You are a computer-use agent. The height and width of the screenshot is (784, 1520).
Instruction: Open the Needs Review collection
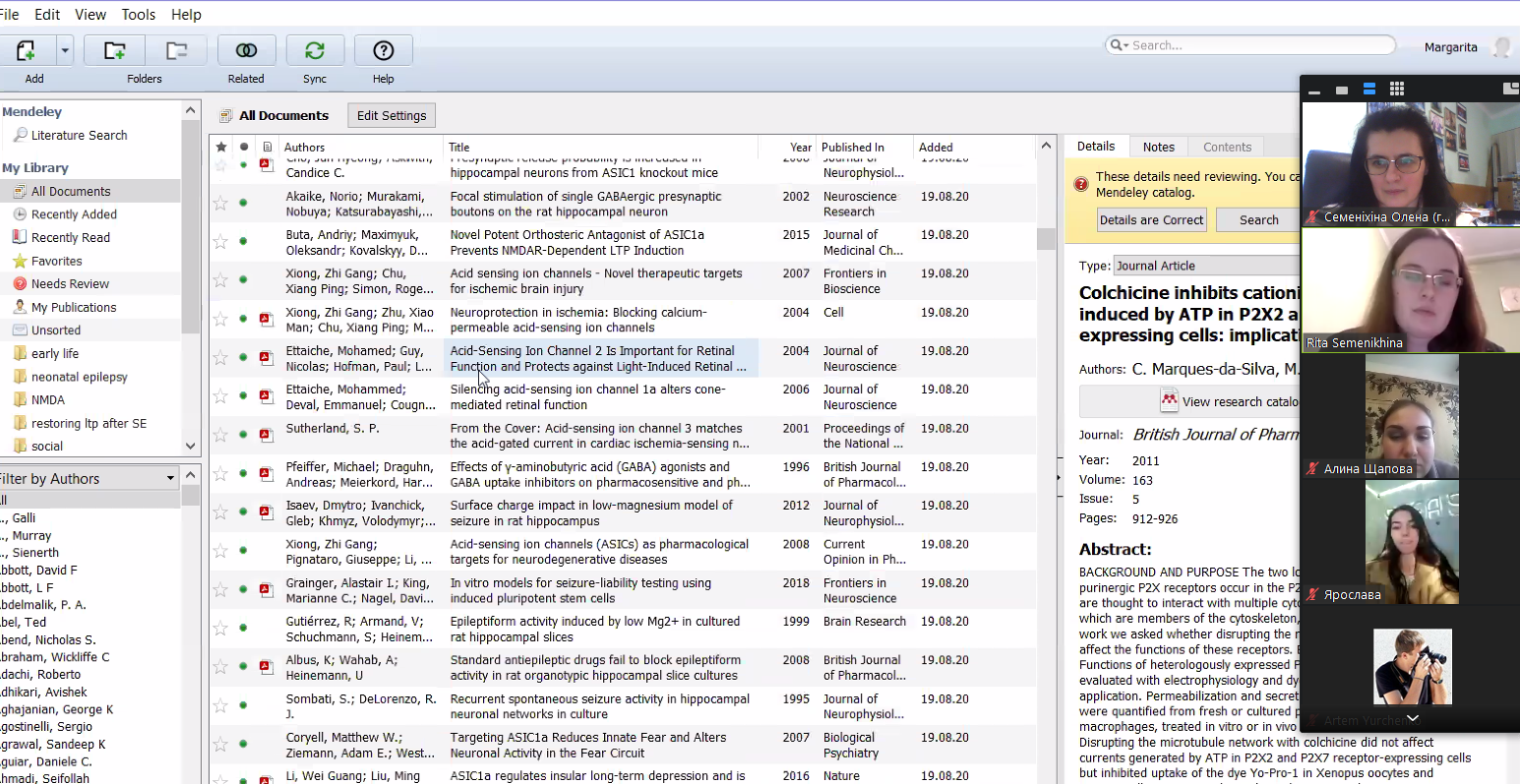click(x=70, y=284)
